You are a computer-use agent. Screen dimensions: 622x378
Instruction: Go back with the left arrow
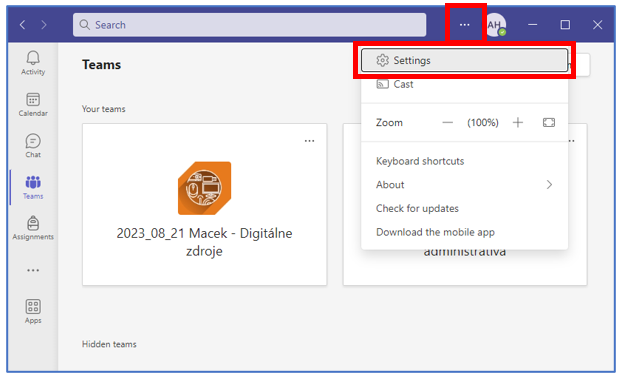click(x=23, y=25)
